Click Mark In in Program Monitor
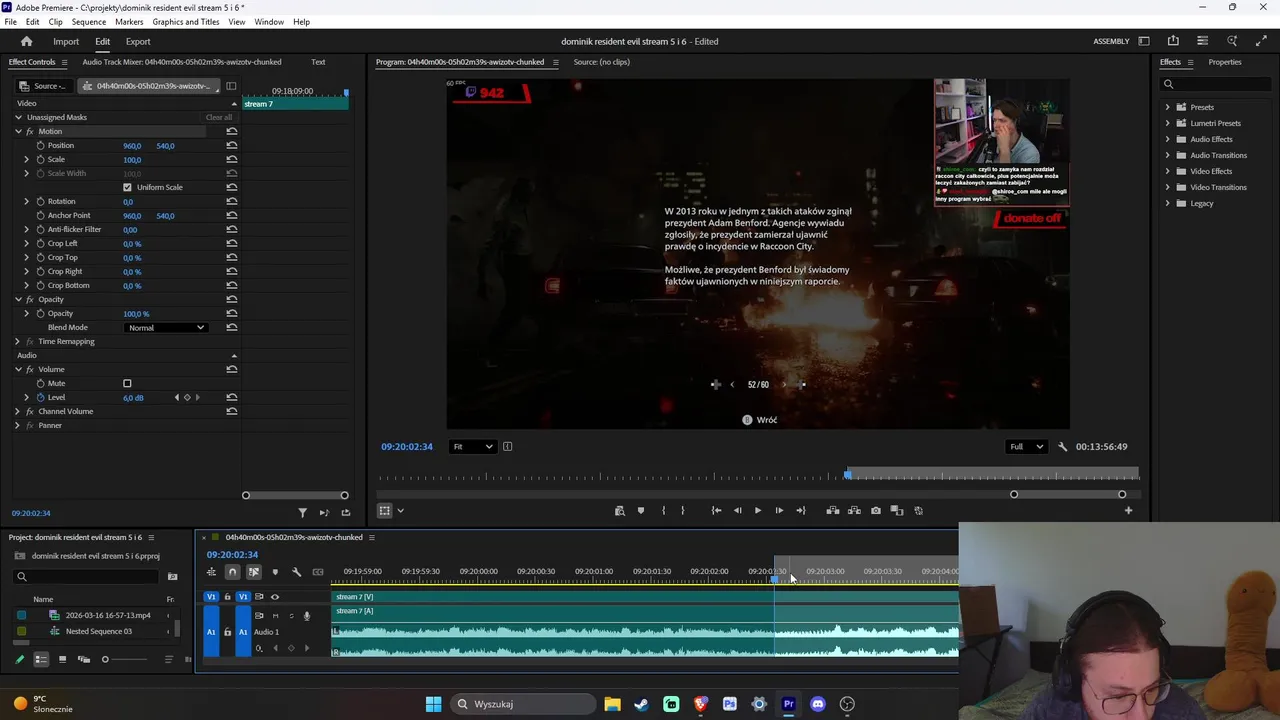Image resolution: width=1280 pixels, height=720 pixels. pos(663,511)
